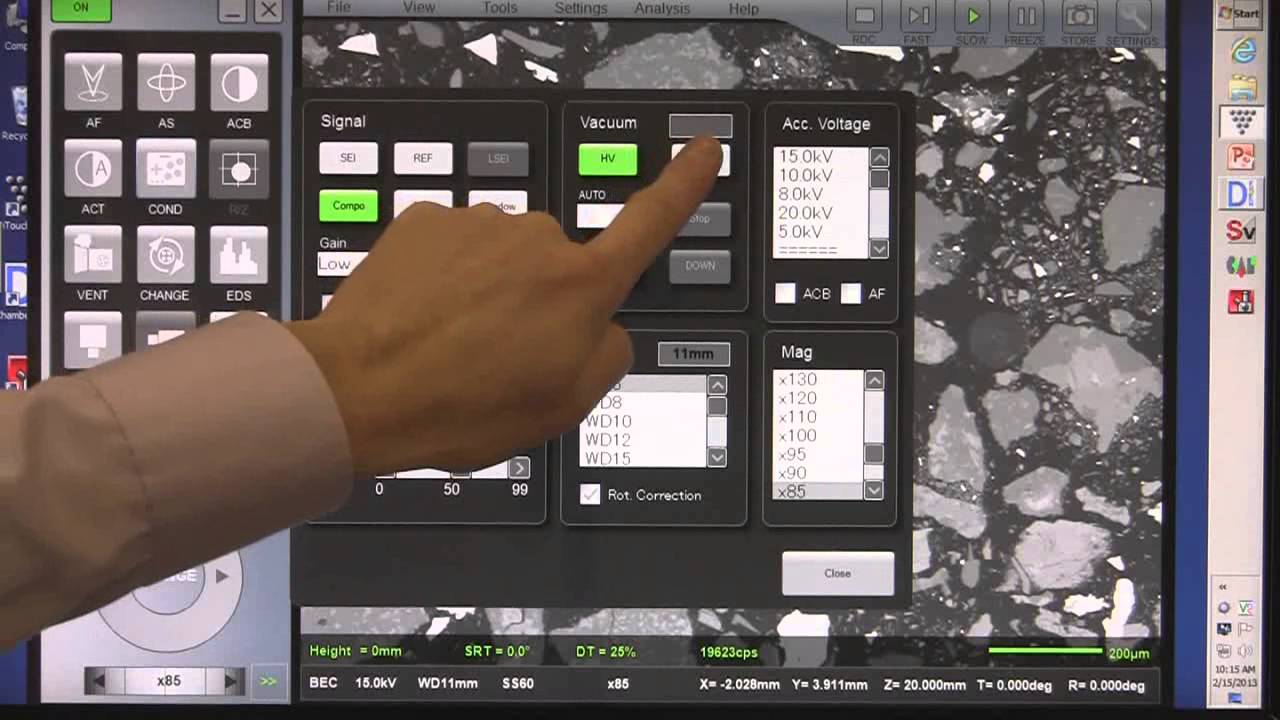Click the FREEZE pause icon

tap(1026, 16)
